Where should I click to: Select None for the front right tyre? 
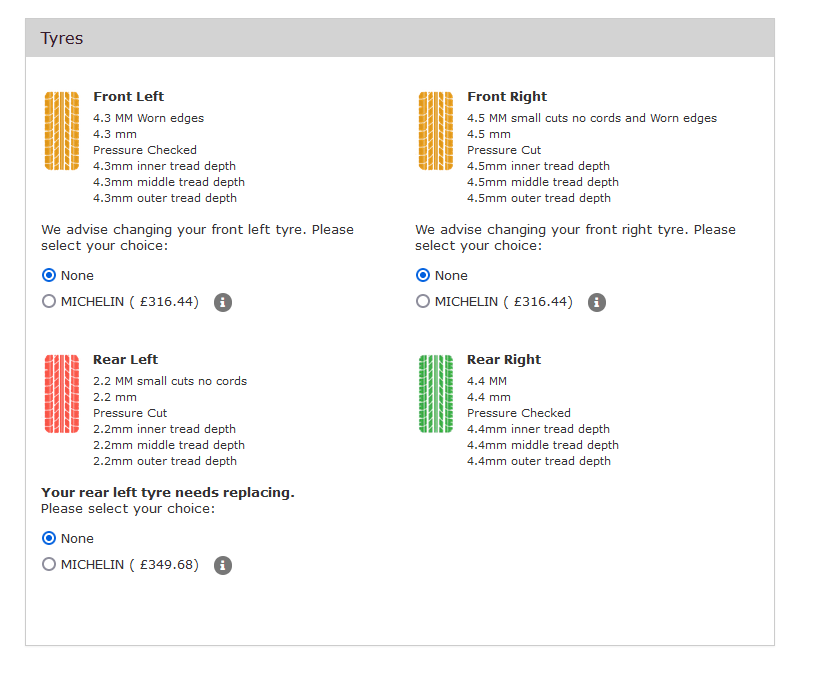coord(423,275)
